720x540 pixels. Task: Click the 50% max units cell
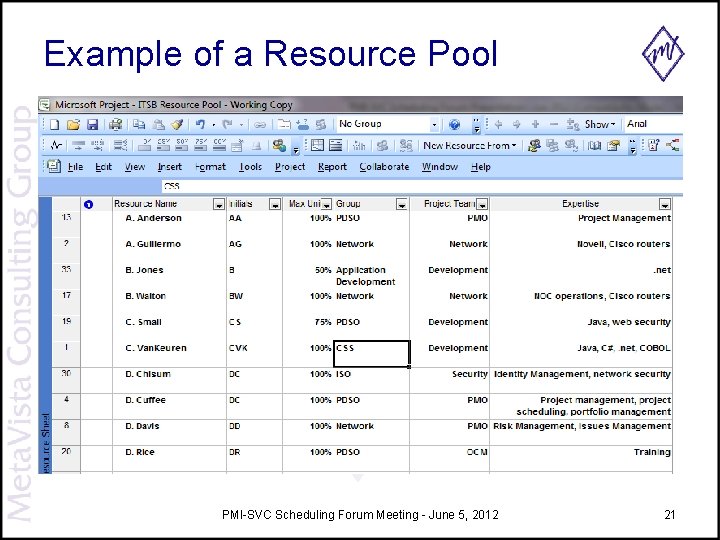(x=308, y=276)
